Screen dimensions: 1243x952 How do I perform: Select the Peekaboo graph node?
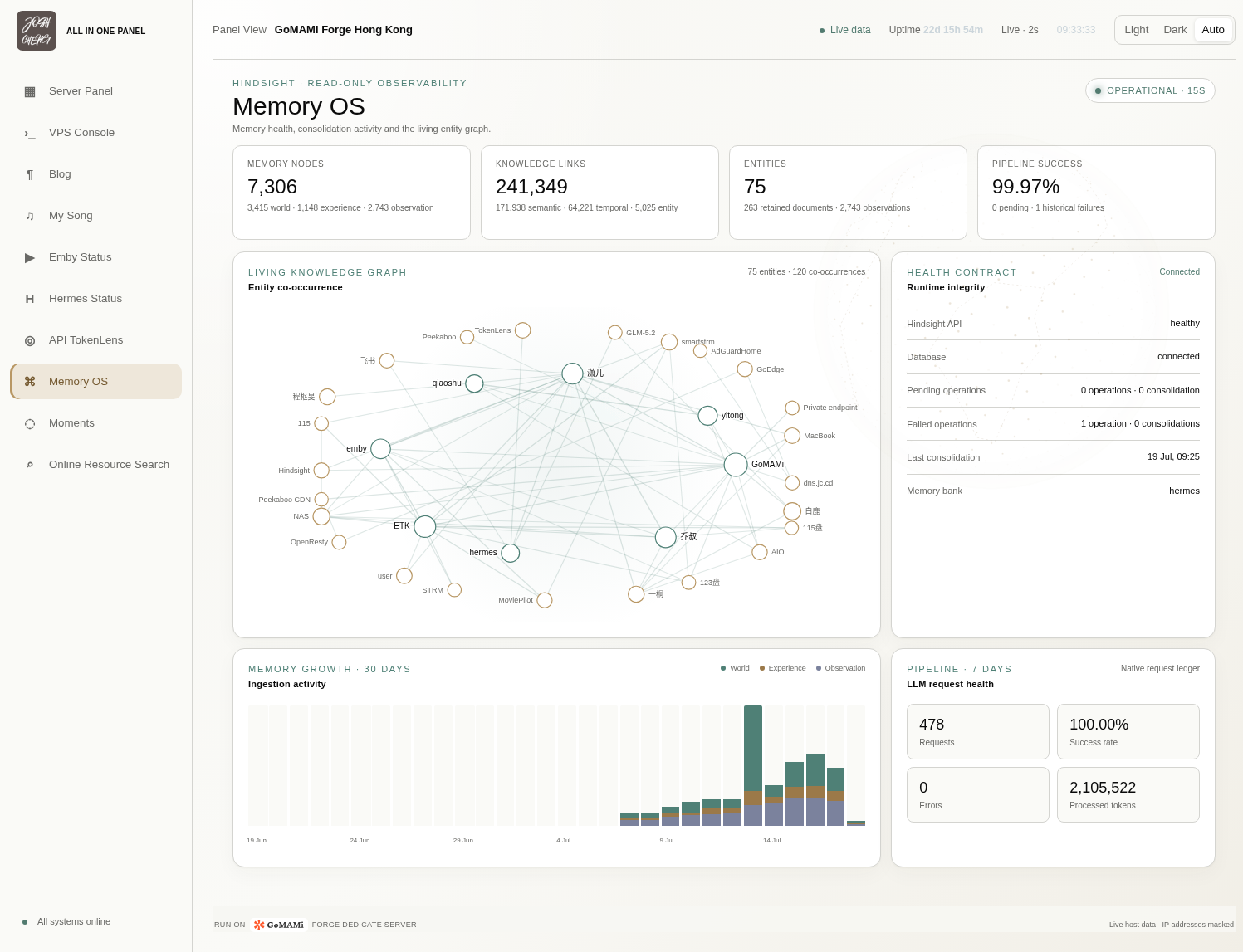(x=467, y=337)
